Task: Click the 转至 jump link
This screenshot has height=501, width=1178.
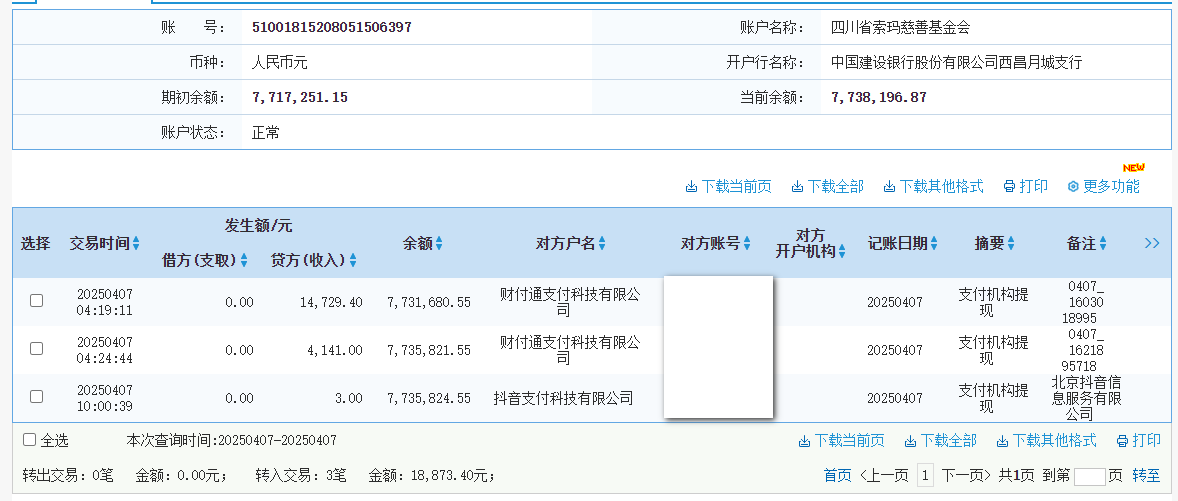Action: (x=1146, y=475)
